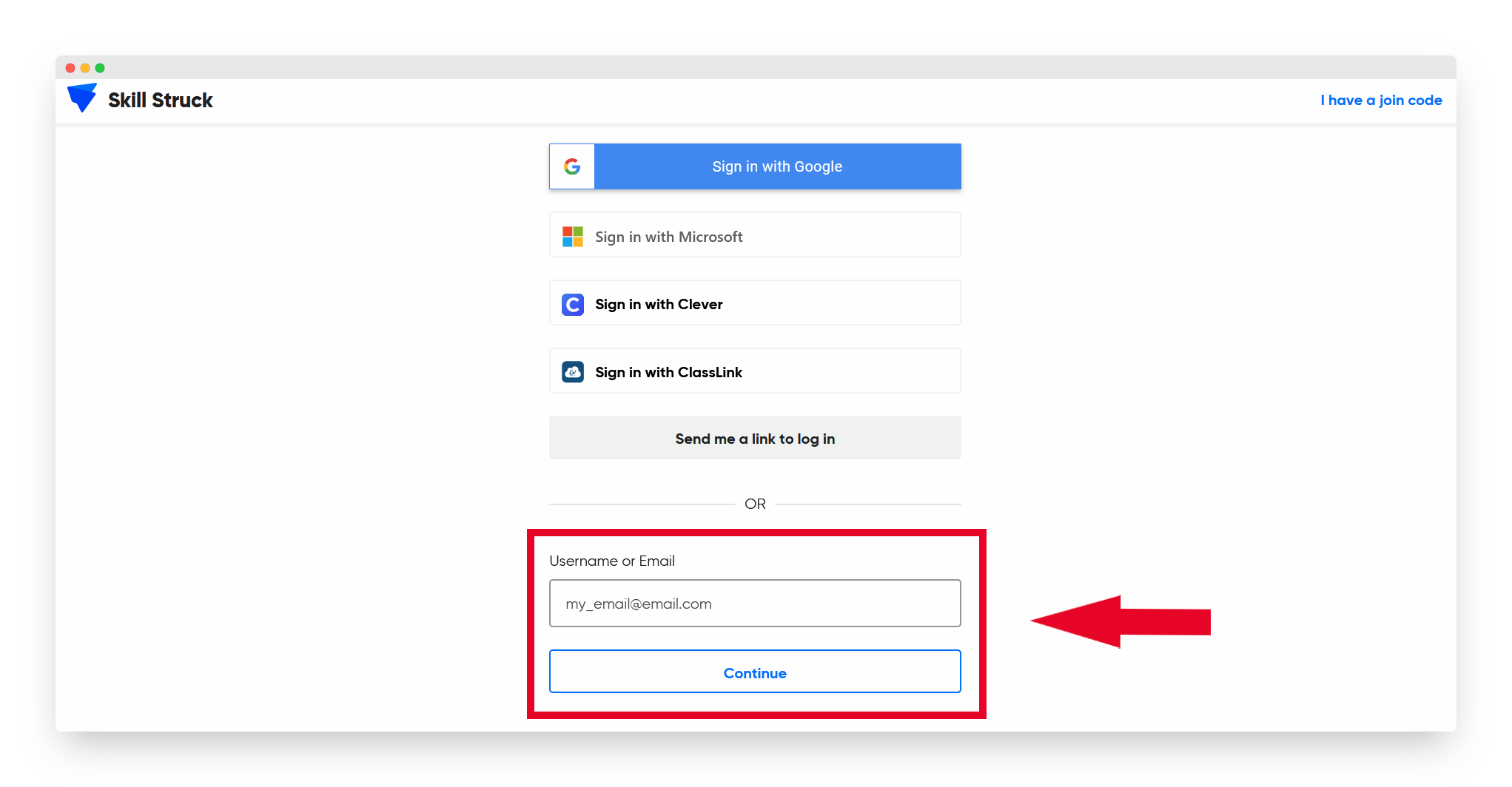This screenshot has height=787, width=1512.
Task: Select Sign in with Clever
Action: (x=754, y=303)
